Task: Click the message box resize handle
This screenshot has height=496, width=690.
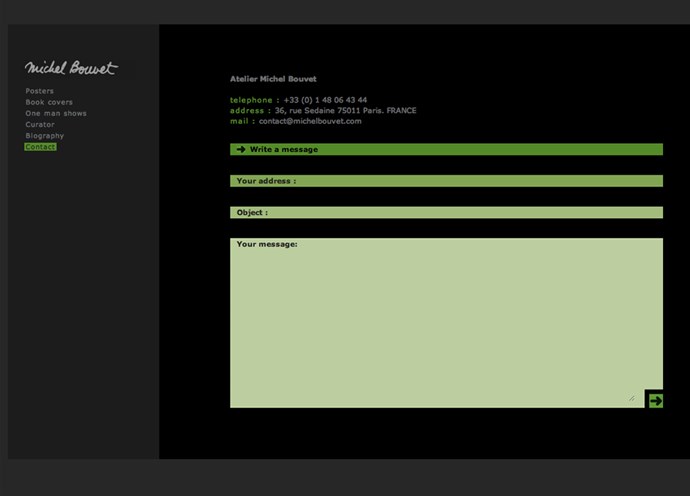Action: 632,398
